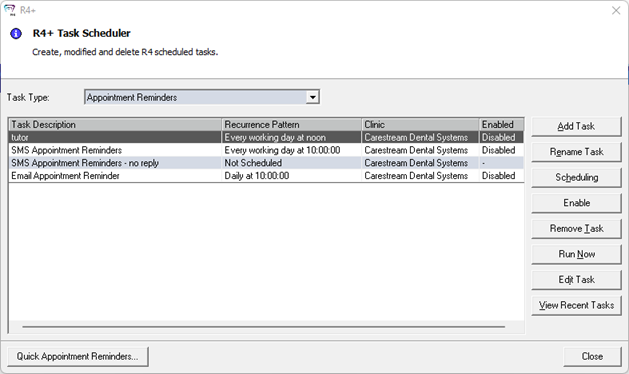Viewport: 629px width, 374px height.
Task: Click the 'Not Scheduled' cell
Action: pos(292,163)
